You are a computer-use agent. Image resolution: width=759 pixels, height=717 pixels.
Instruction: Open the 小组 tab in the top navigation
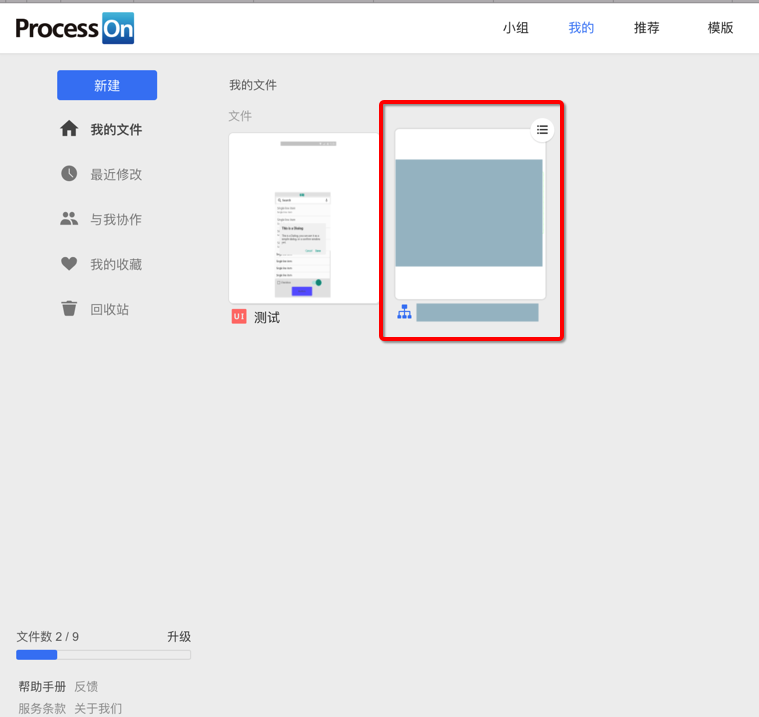point(516,28)
